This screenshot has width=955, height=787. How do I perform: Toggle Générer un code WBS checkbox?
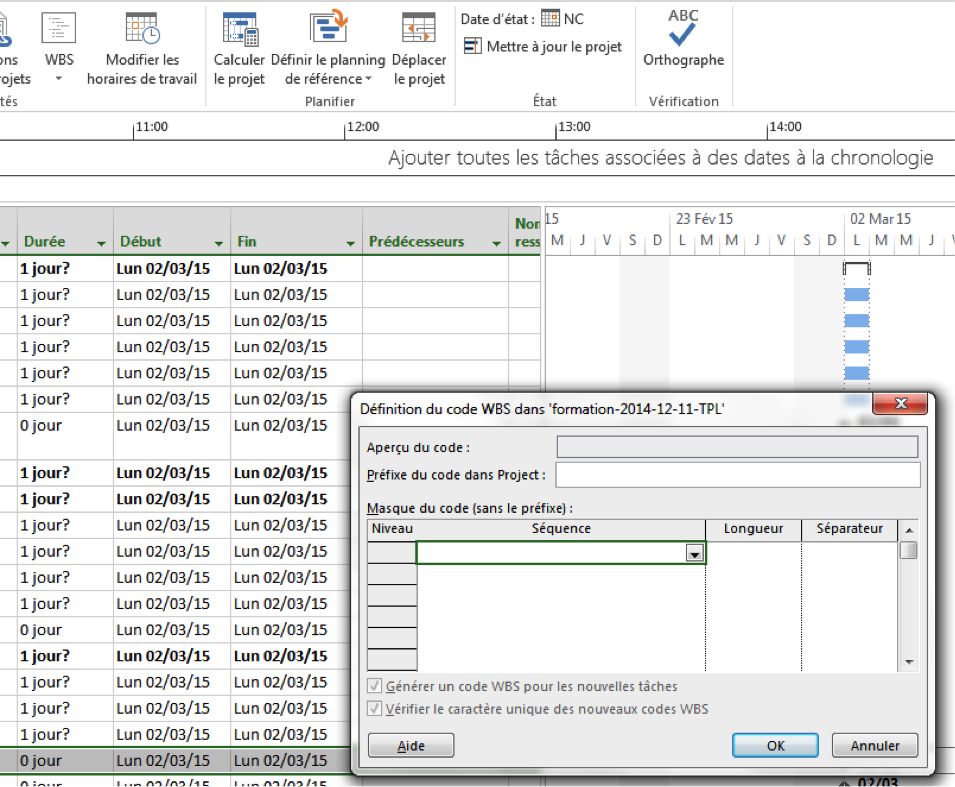click(375, 686)
